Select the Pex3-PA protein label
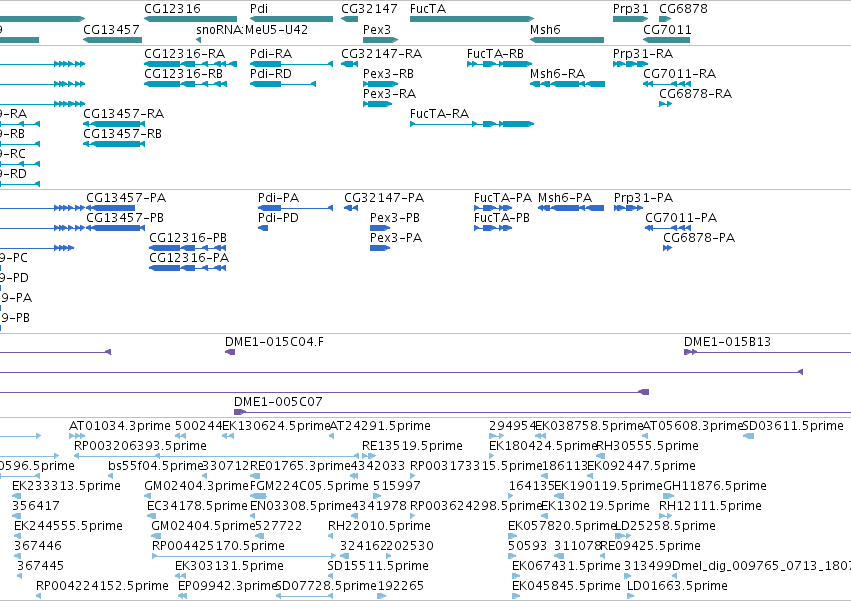Screen dimensions: 851x601 [x=396, y=238]
